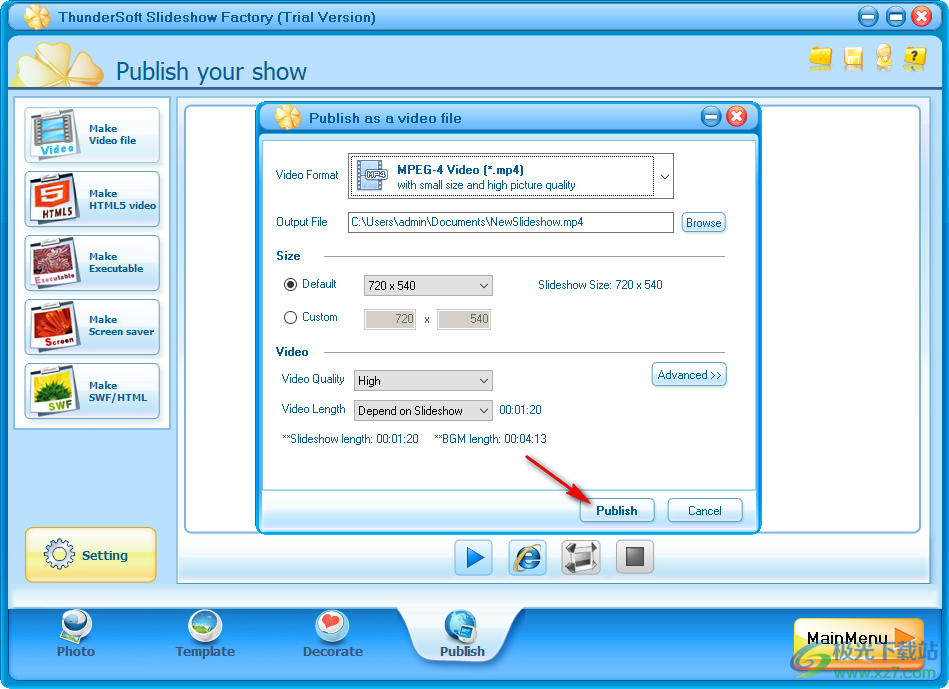Maximize the ThunderSoft main window
The width and height of the screenshot is (949, 689).
(x=895, y=16)
